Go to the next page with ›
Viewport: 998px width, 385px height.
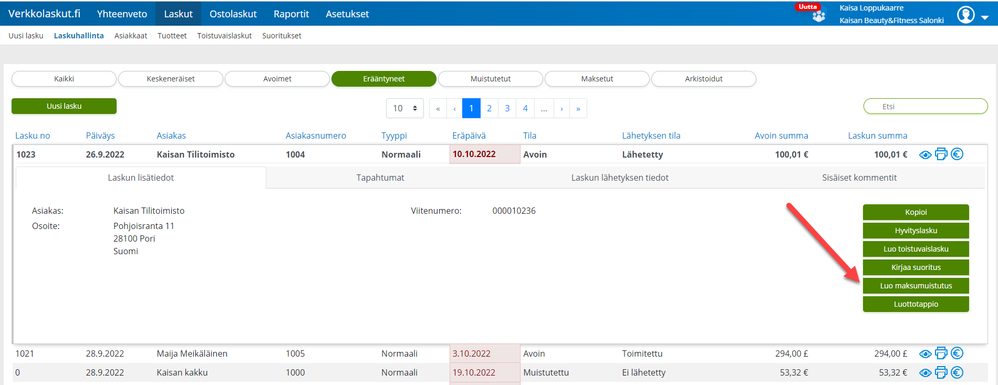[561, 109]
